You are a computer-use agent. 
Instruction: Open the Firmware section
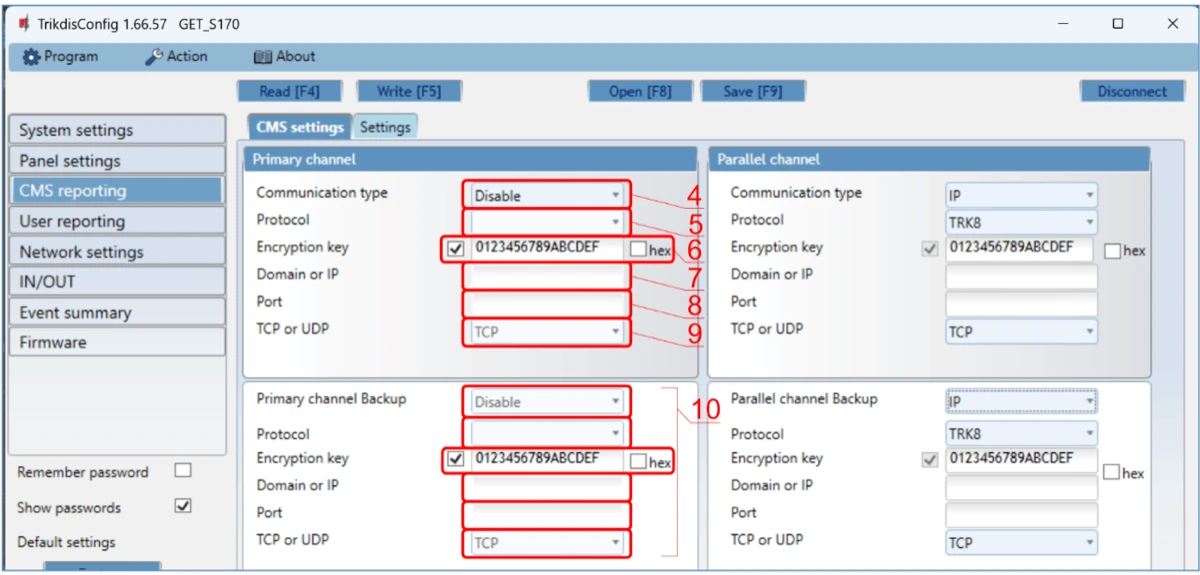(x=116, y=342)
